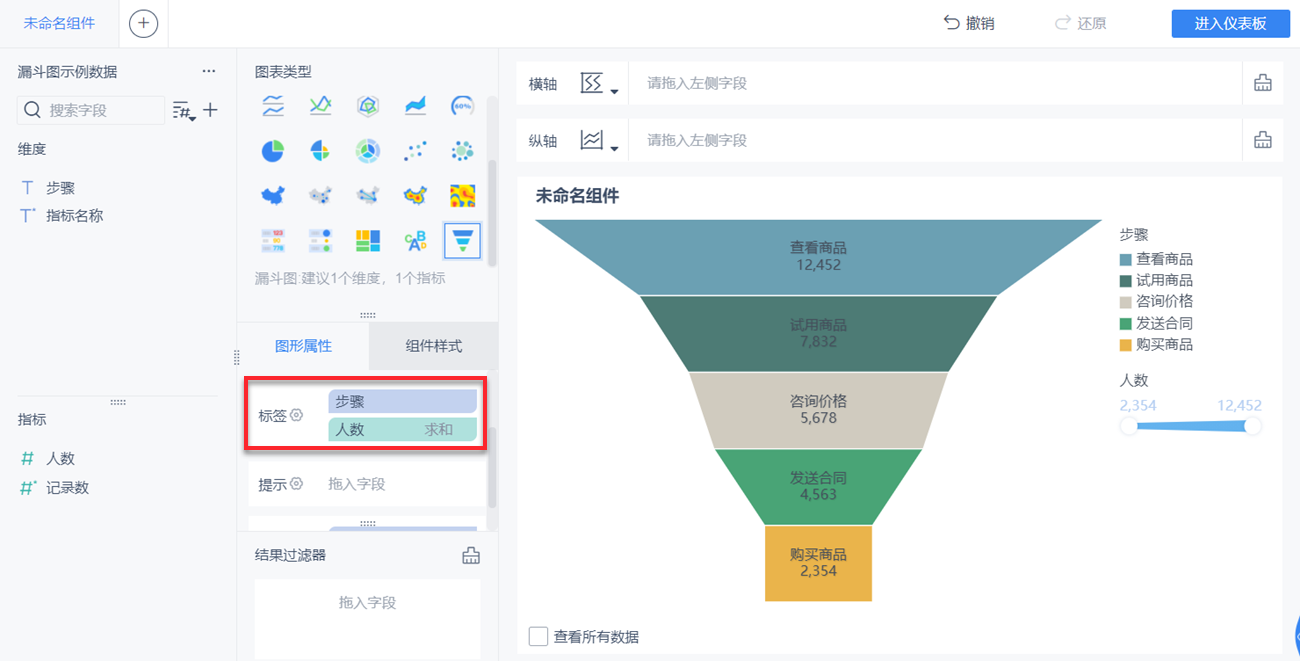Pick the numeric table chart type with 123

click(273, 240)
